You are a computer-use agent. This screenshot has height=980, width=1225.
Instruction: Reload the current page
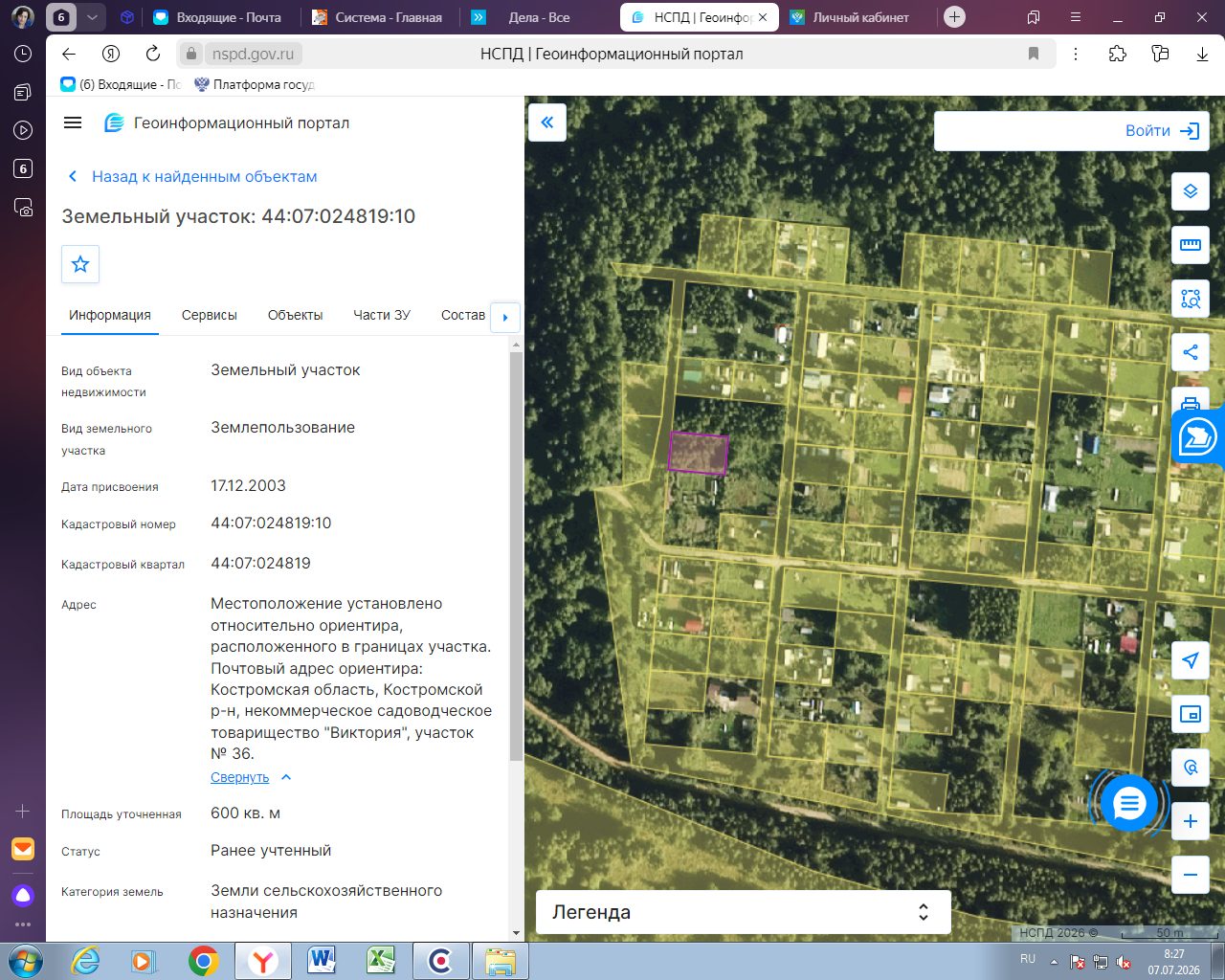pos(153,54)
